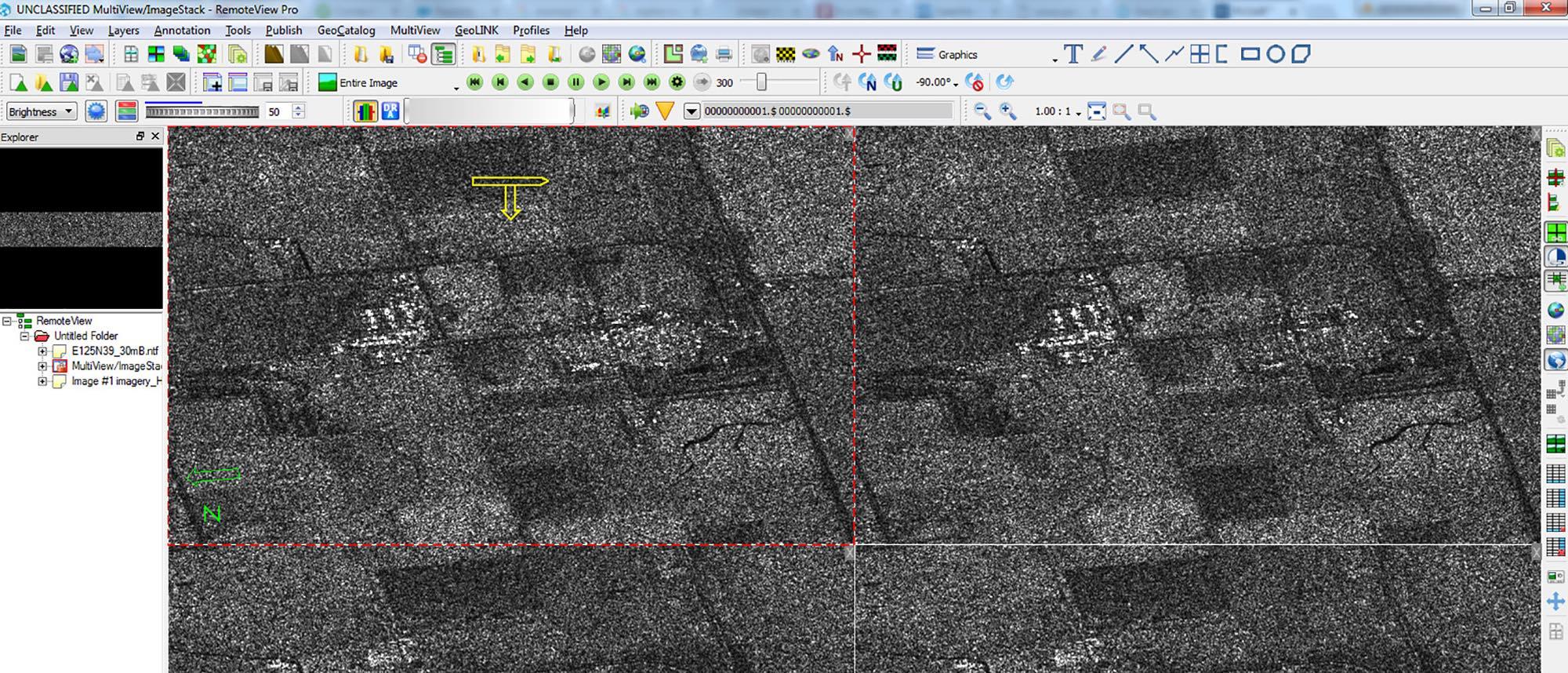Select the Rectangle drawing tool
Image resolution: width=1568 pixels, height=673 pixels.
(1250, 54)
